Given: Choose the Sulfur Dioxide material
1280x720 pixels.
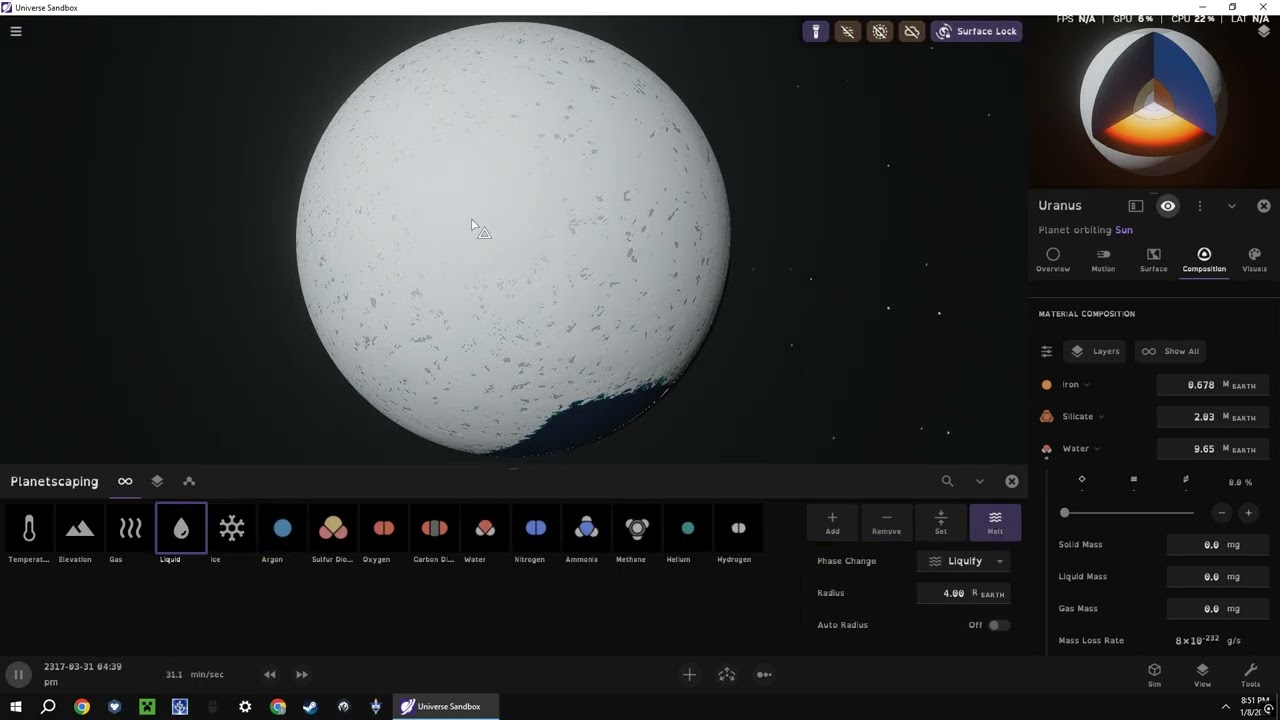Looking at the screenshot, I should click(333, 529).
